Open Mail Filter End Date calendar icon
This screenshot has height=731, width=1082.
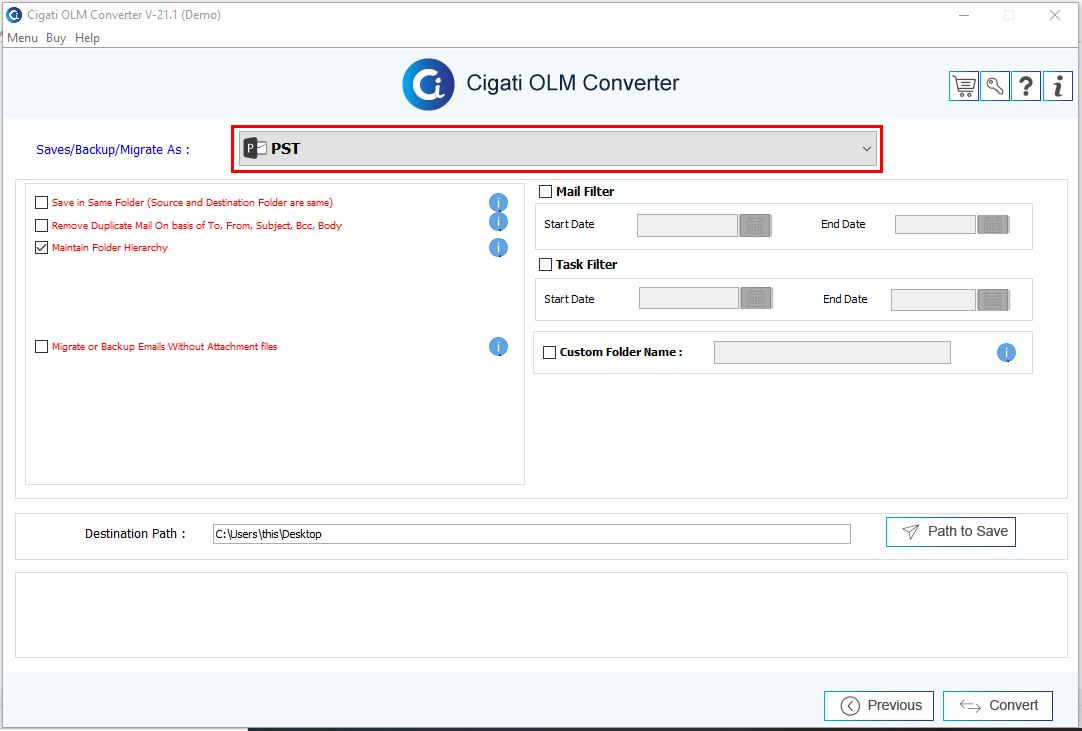(x=993, y=224)
